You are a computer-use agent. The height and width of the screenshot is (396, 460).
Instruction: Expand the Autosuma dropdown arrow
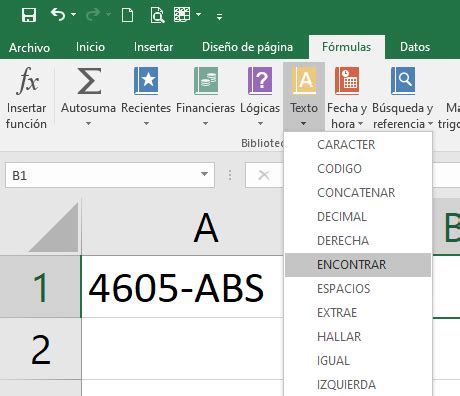[88, 123]
